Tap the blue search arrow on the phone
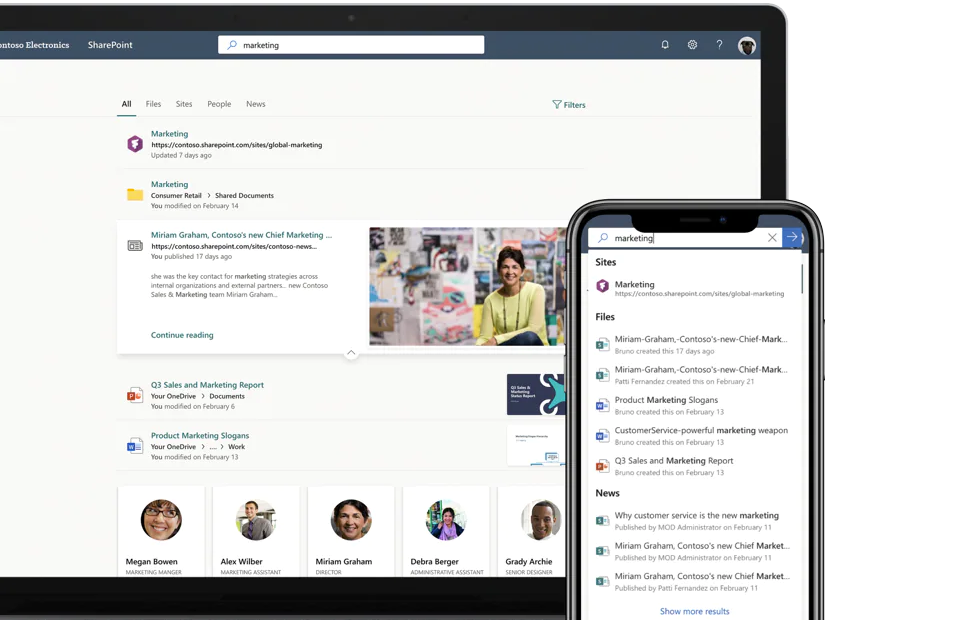This screenshot has width=960, height=620. (793, 237)
